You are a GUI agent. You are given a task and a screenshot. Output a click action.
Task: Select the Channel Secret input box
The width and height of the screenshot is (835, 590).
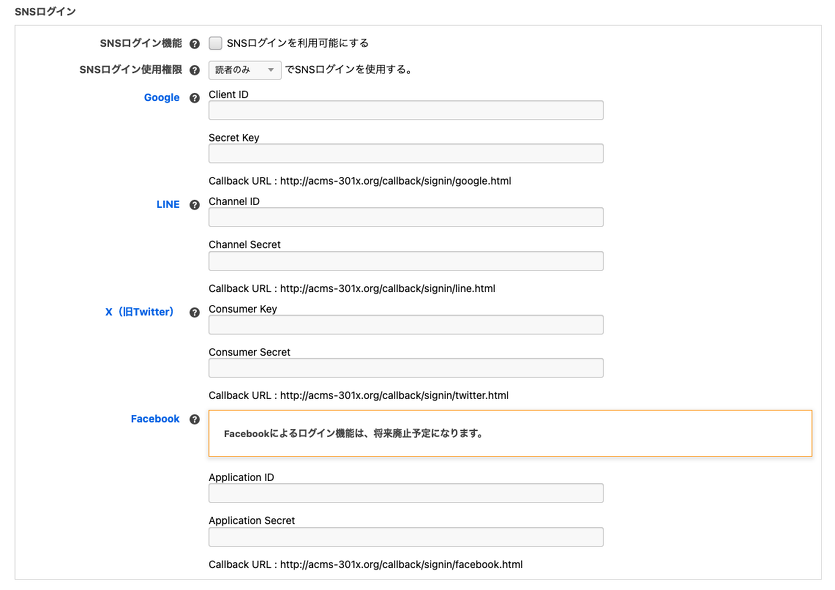[404, 260]
